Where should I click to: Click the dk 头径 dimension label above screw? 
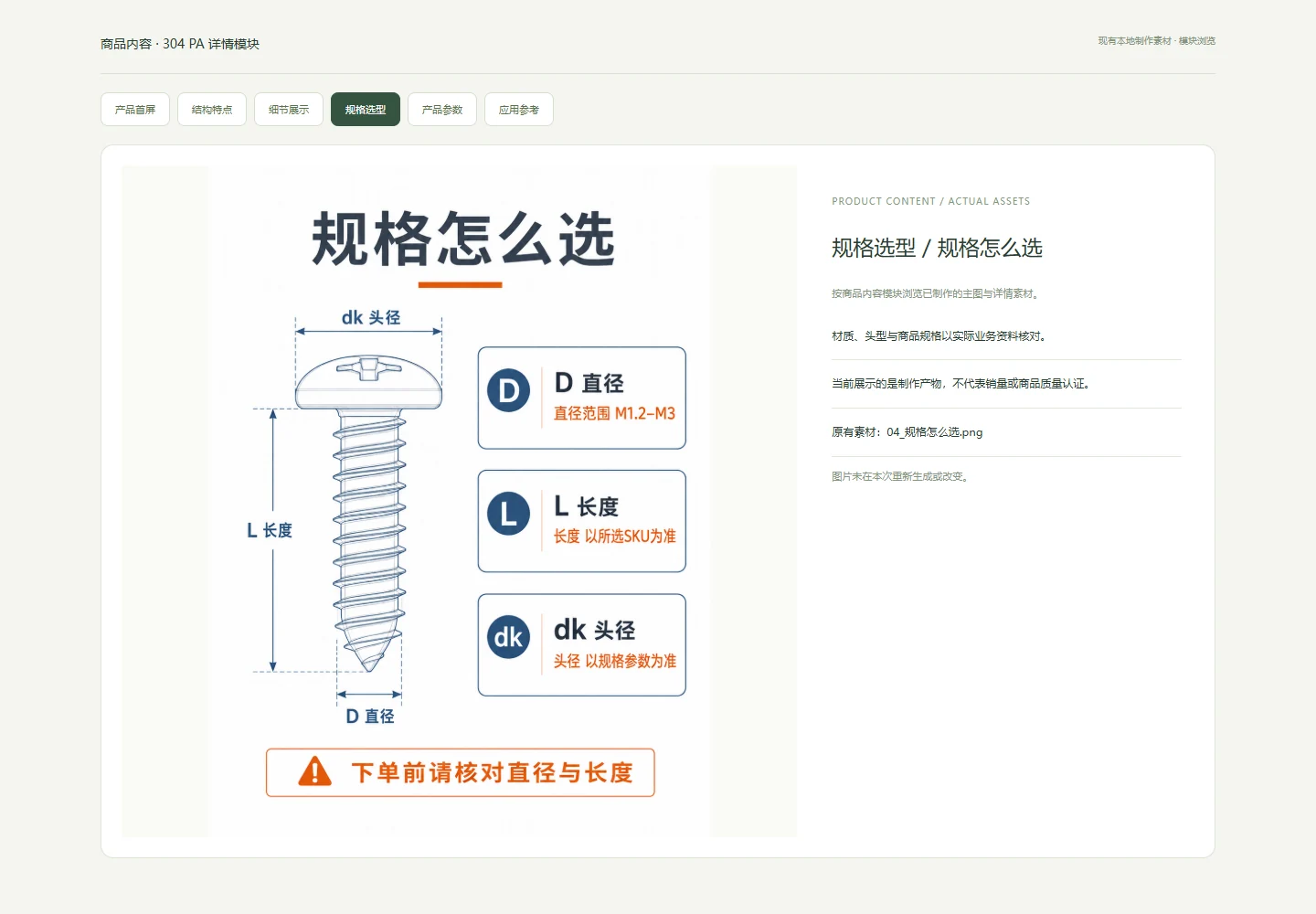(x=371, y=317)
